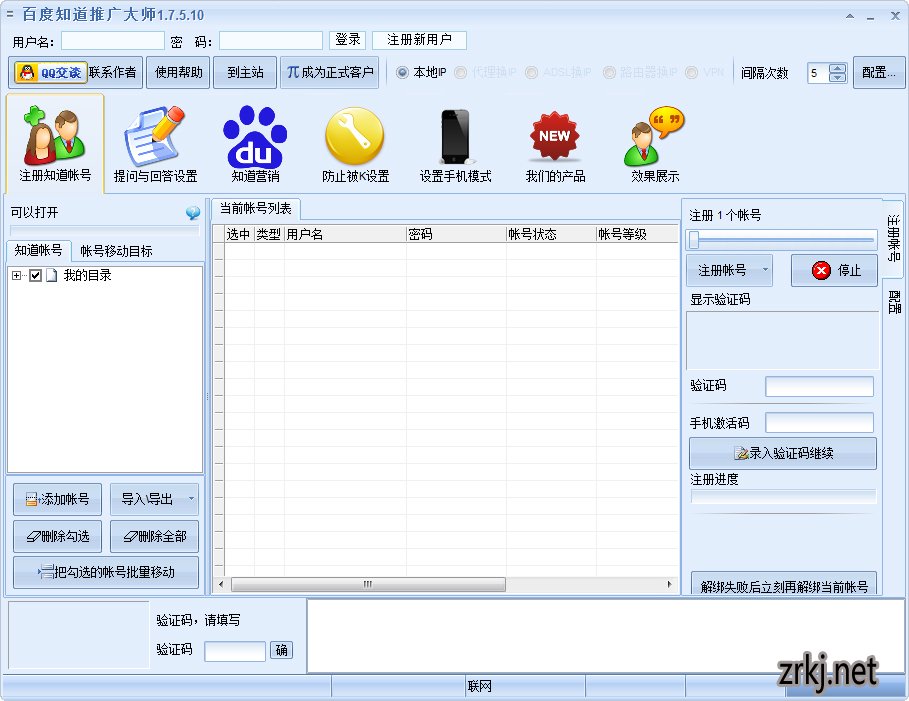Click 解绑失败后立刻再解绑当前帐号 button
This screenshot has width=909, height=701.
784,584
